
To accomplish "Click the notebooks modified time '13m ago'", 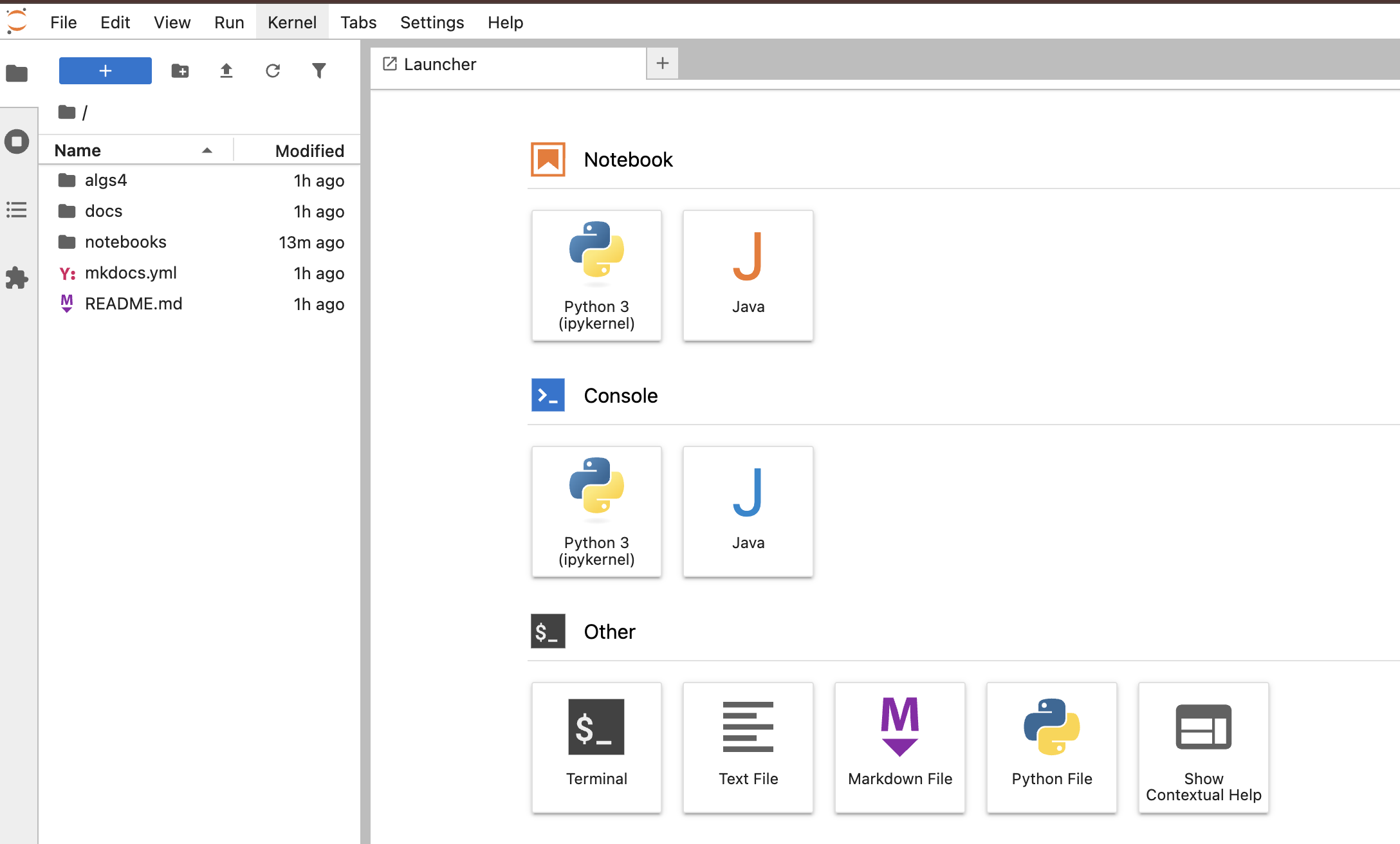I will tap(311, 243).
